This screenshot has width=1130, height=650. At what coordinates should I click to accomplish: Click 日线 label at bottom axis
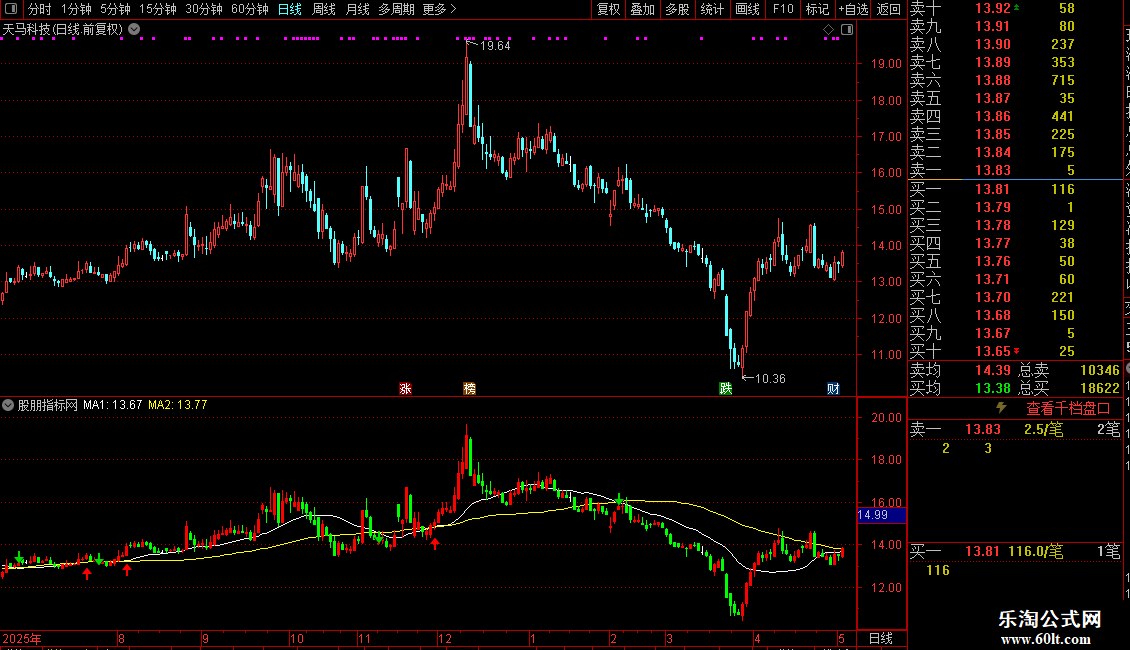(x=881, y=638)
